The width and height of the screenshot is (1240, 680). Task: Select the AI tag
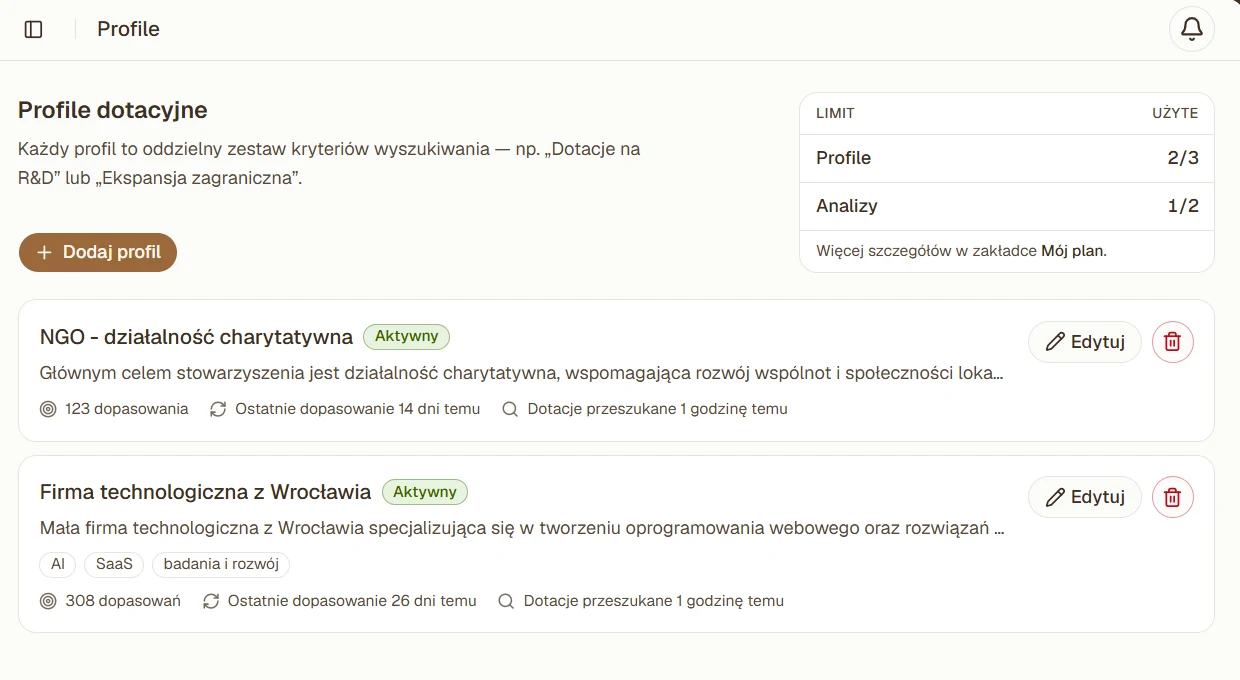click(58, 564)
